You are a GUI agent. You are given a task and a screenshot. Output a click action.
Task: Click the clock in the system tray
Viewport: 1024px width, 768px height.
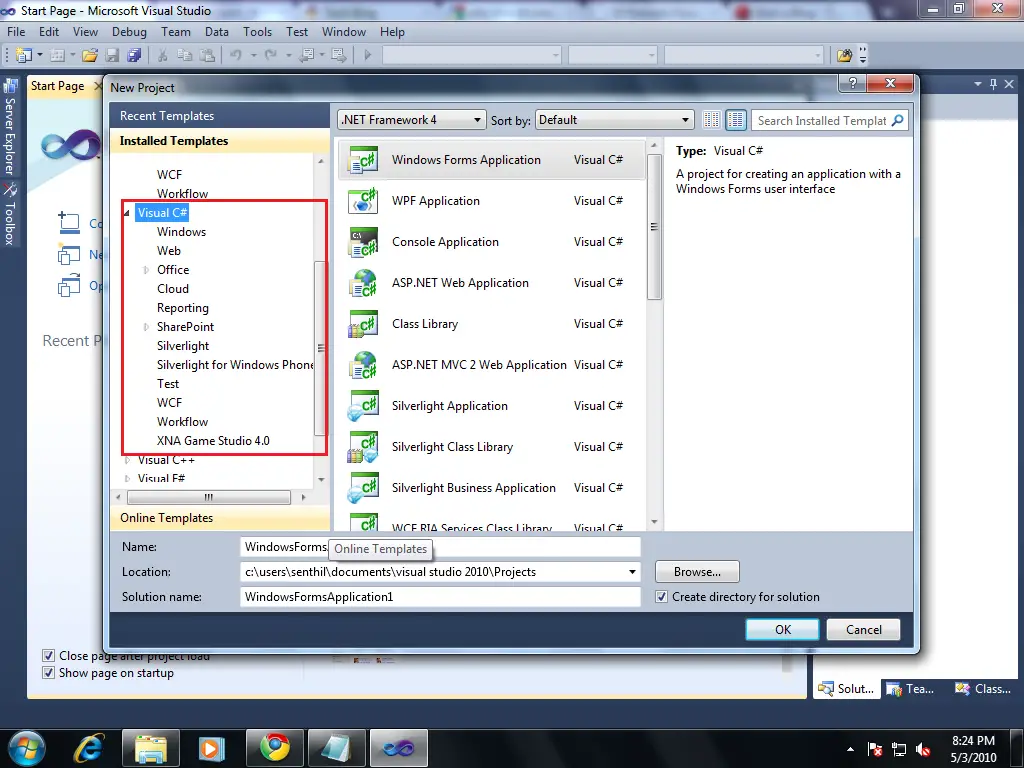click(973, 749)
